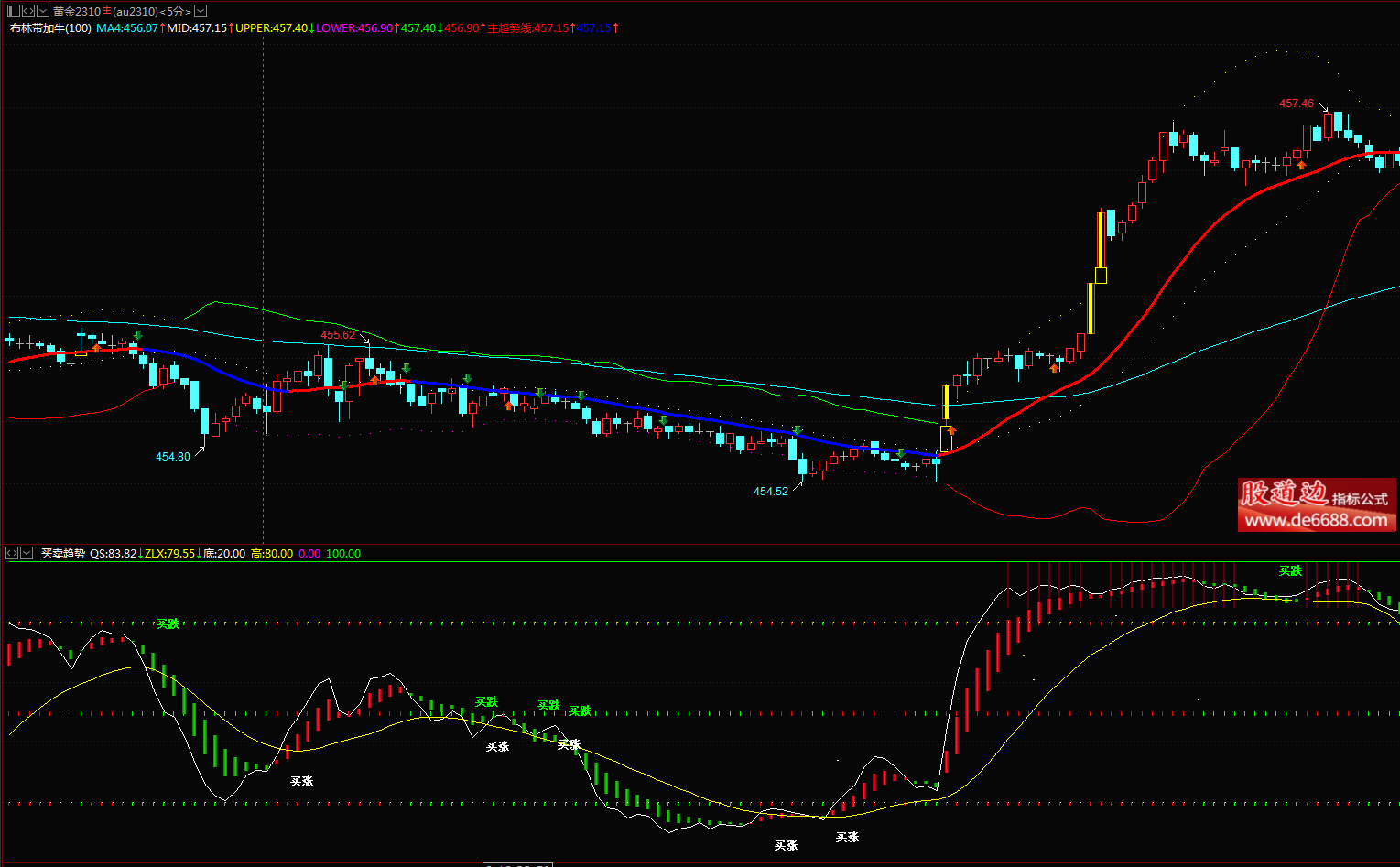Click orange up arrow below the 457.46 peak
1400x867 pixels.
(1301, 164)
